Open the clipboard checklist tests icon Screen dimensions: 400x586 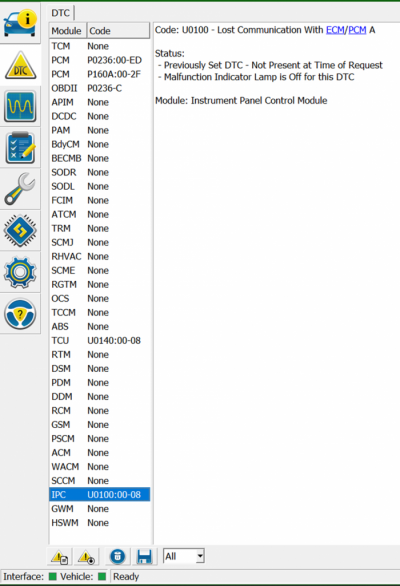(20, 148)
